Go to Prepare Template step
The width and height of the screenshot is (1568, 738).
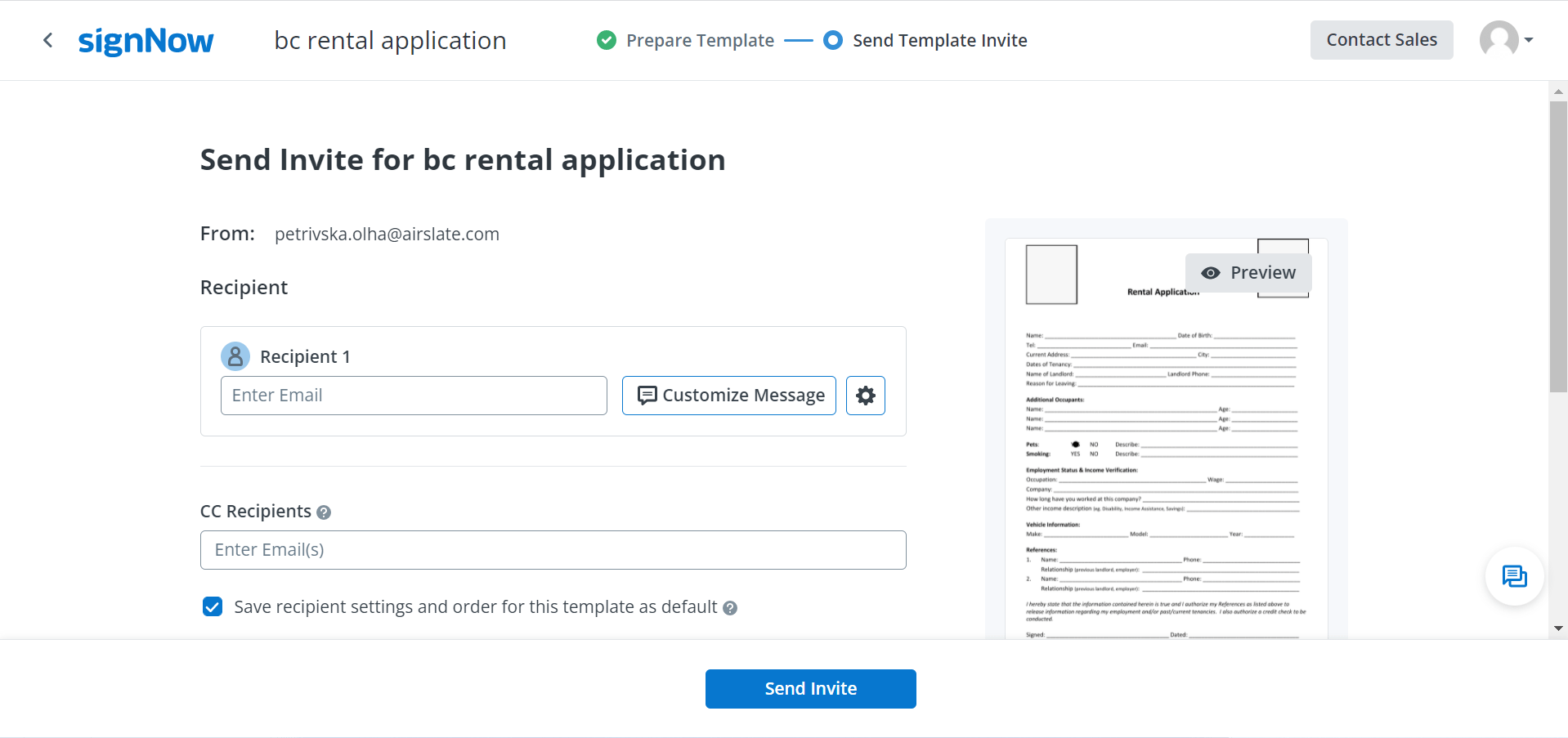[x=699, y=40]
